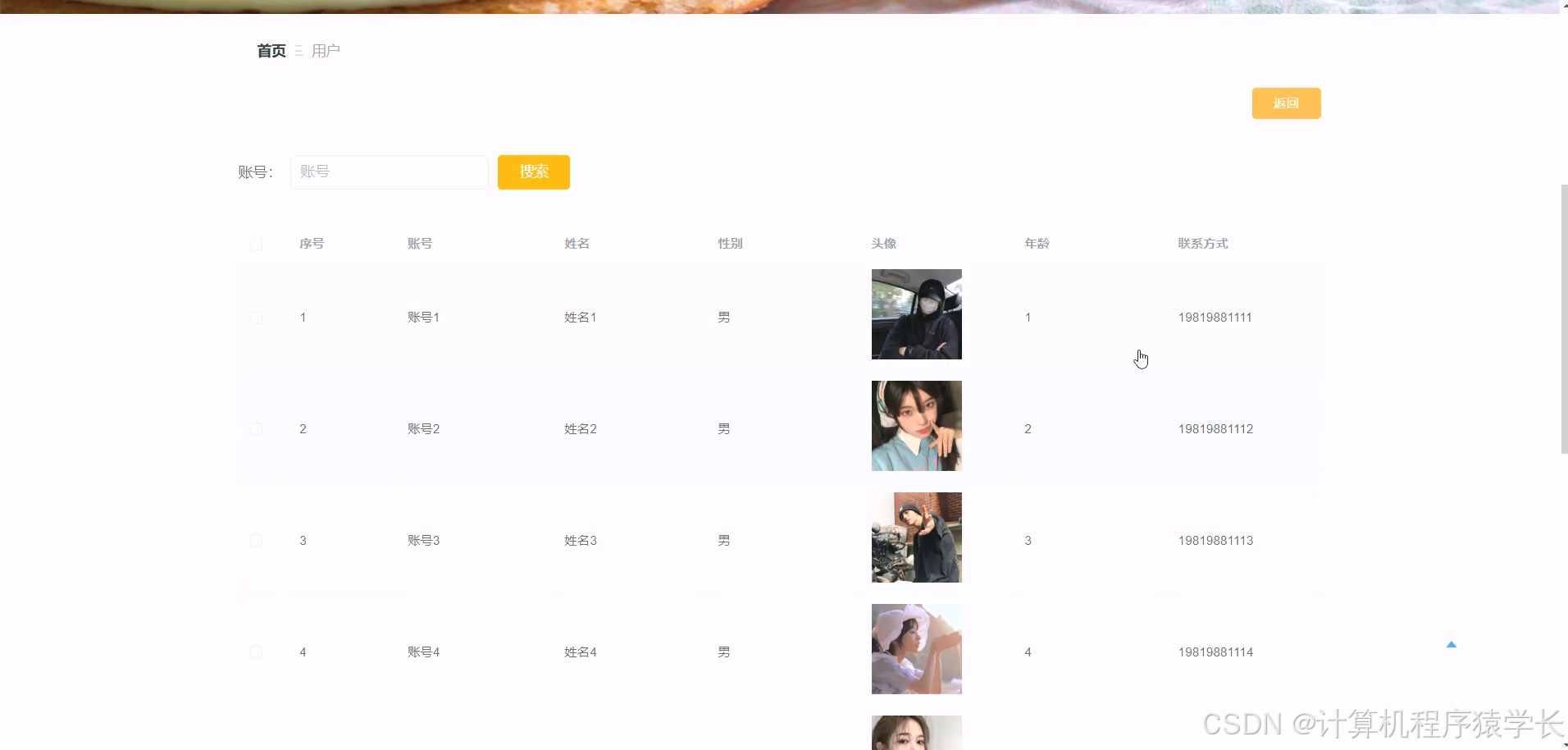Check the checkbox for row 账号1

click(x=256, y=317)
